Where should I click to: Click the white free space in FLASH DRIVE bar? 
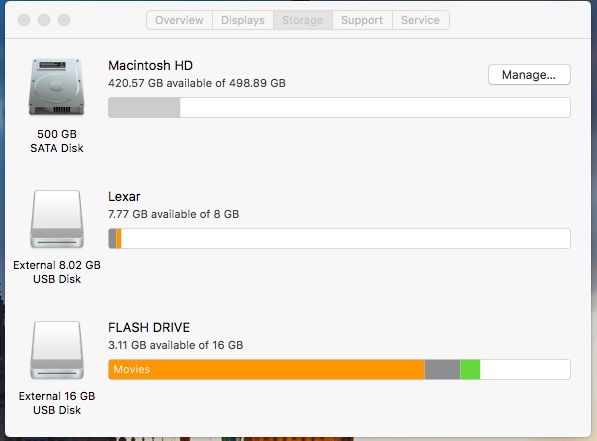525,369
